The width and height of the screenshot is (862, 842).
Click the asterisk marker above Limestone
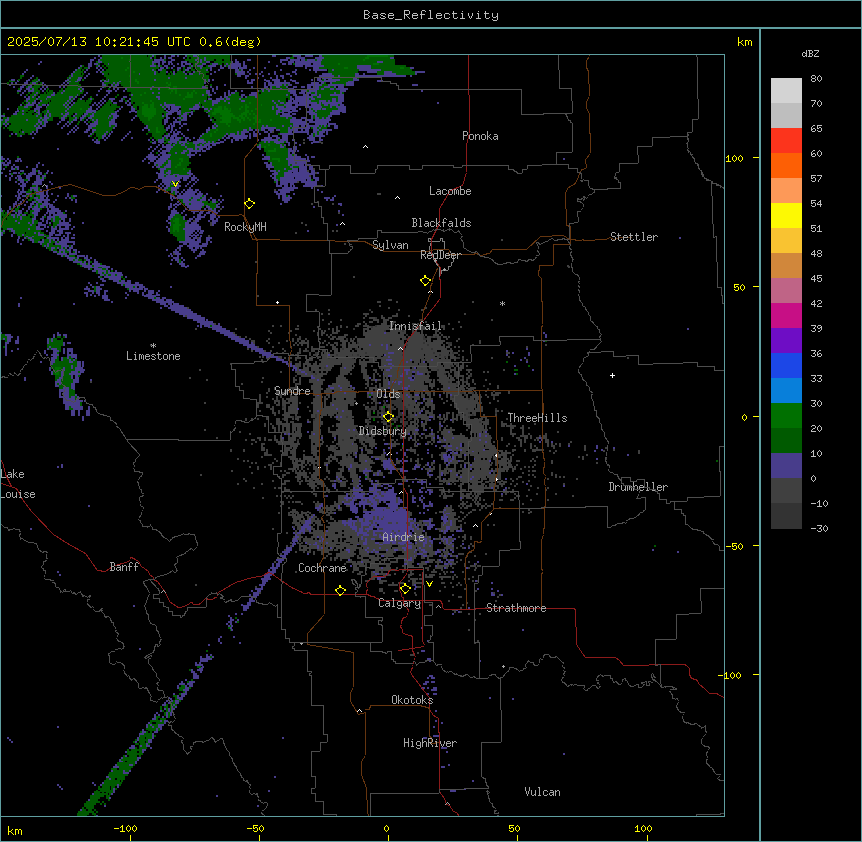153,346
